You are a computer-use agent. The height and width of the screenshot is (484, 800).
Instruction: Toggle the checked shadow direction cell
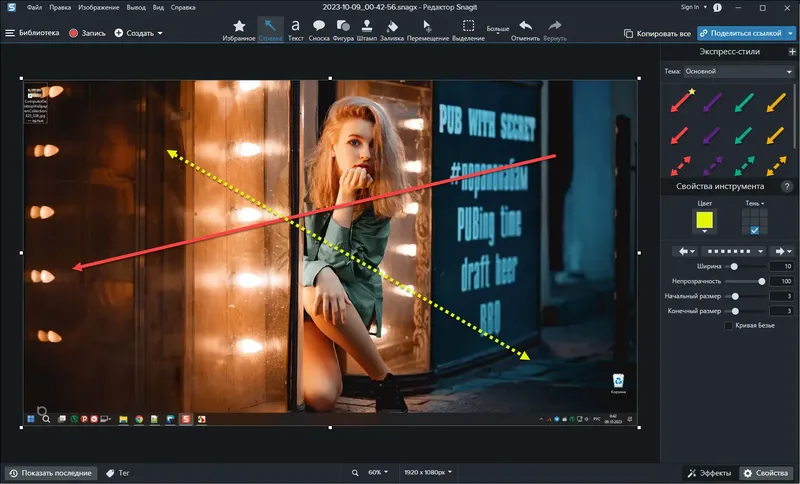click(754, 230)
